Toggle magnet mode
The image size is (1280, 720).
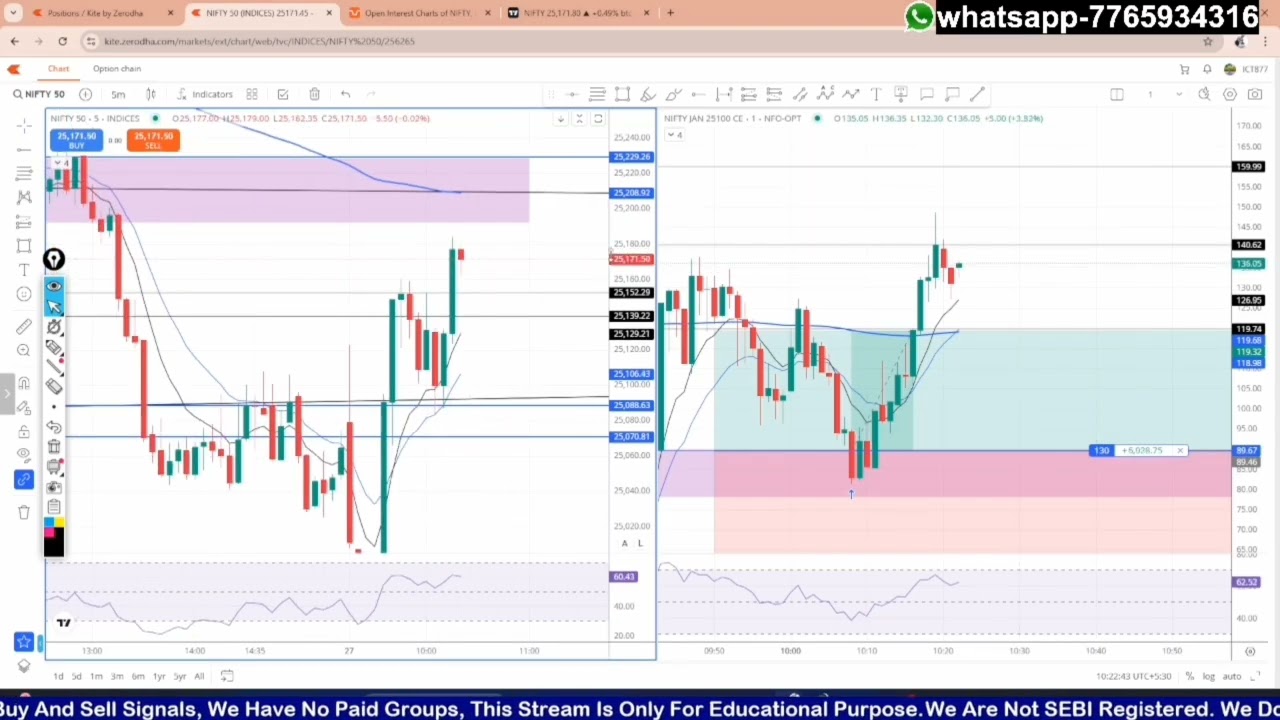point(24,383)
